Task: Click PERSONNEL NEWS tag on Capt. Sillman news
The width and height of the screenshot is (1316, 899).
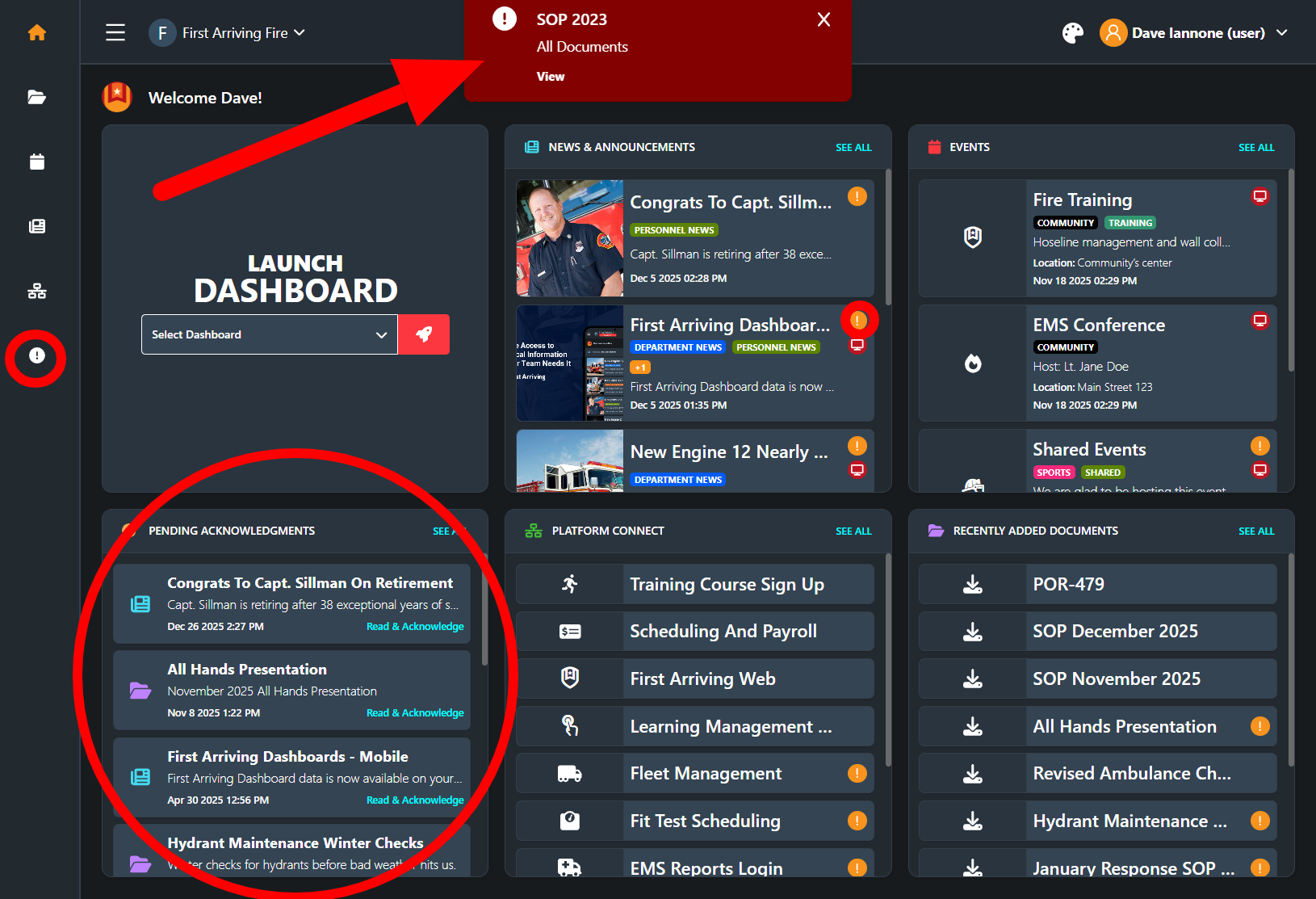Action: [674, 230]
